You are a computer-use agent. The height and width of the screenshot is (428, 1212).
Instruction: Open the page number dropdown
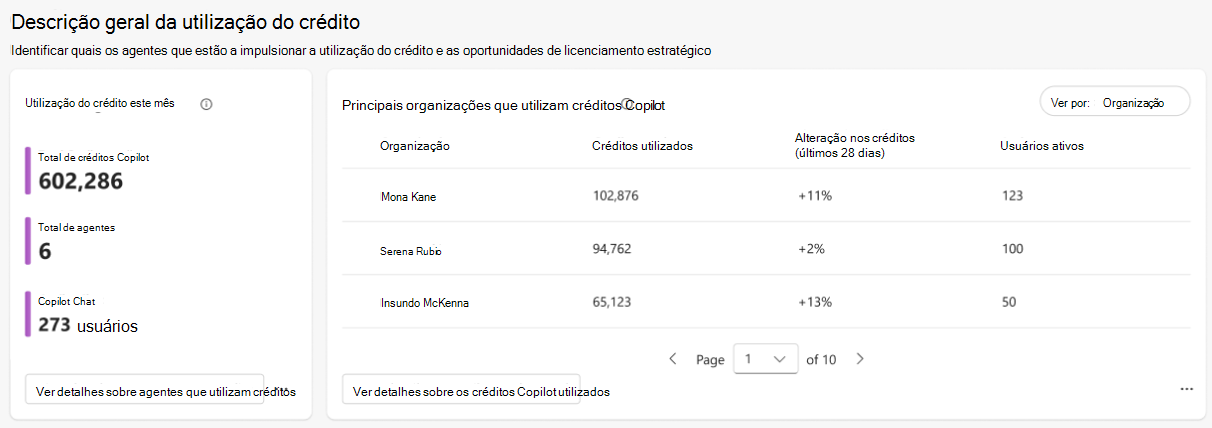pos(765,359)
